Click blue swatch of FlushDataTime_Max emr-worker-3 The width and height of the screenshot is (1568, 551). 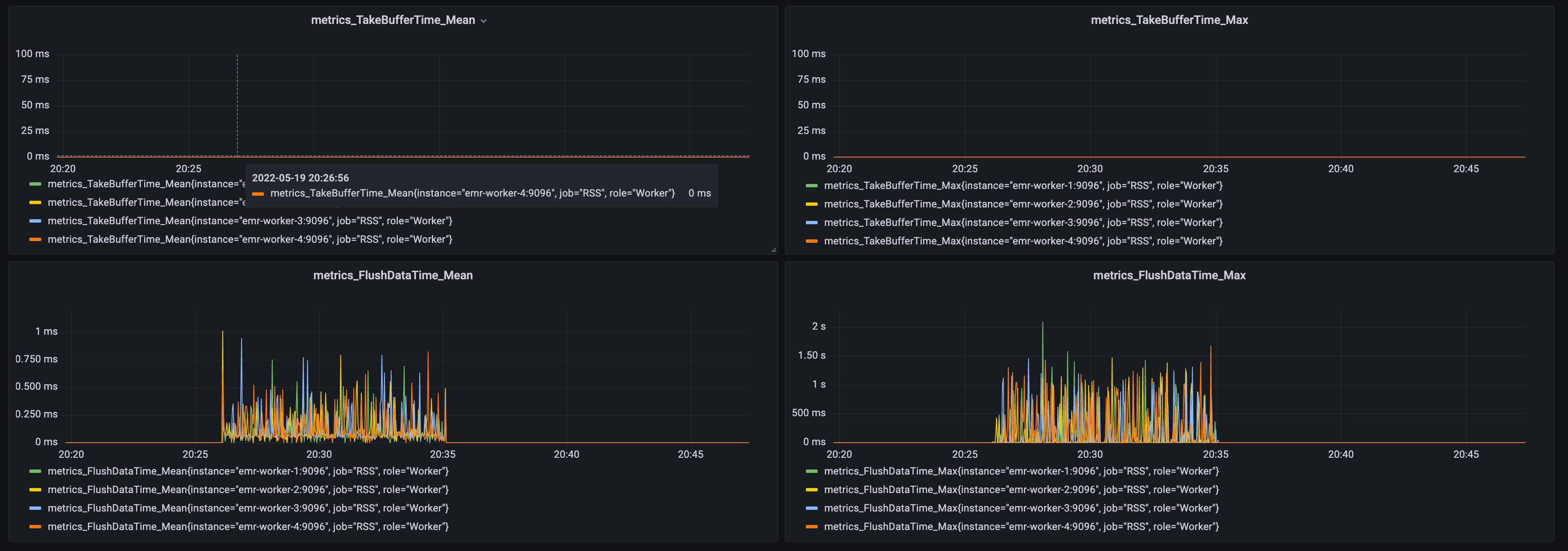[811, 509]
